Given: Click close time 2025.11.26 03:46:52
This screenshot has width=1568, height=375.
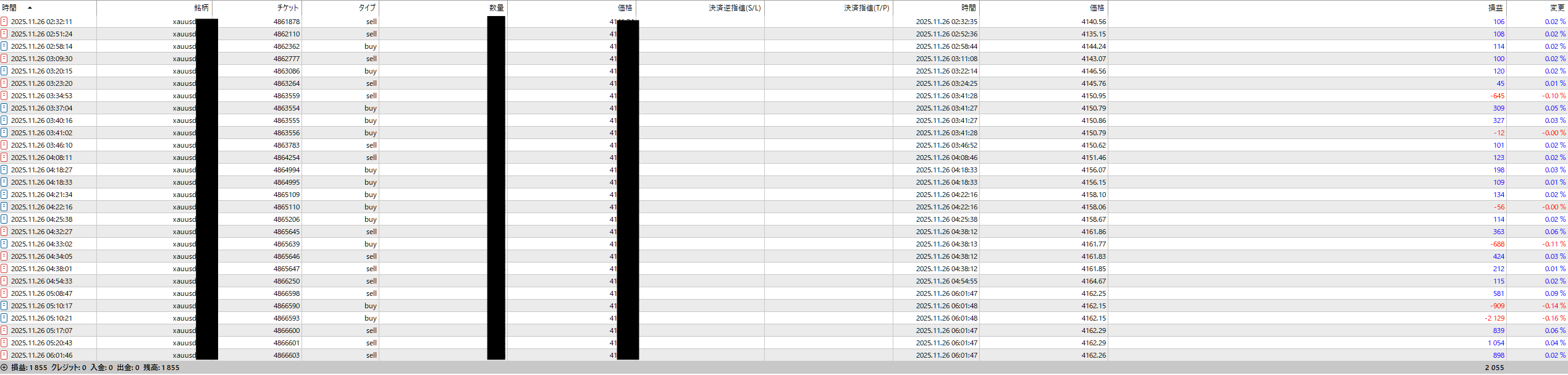Looking at the screenshot, I should 946,145.
